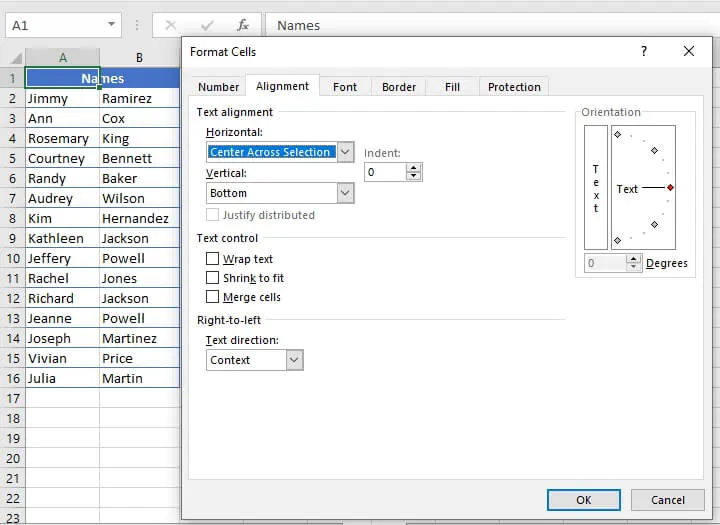Click the top diamond on orientation dial
This screenshot has width=720, height=525.
pos(618,135)
